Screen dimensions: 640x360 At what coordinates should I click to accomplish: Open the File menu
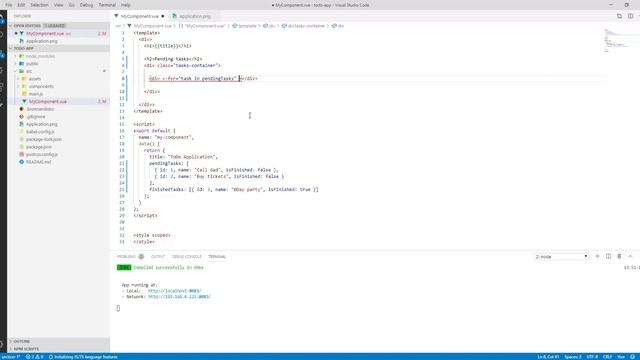tap(9, 5)
